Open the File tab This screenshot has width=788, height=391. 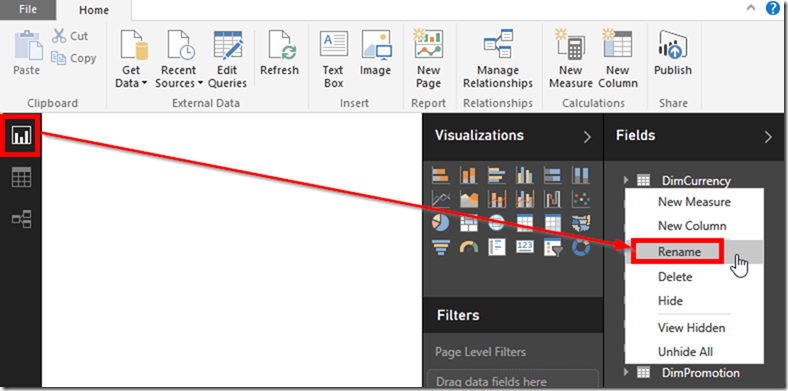tap(28, 9)
